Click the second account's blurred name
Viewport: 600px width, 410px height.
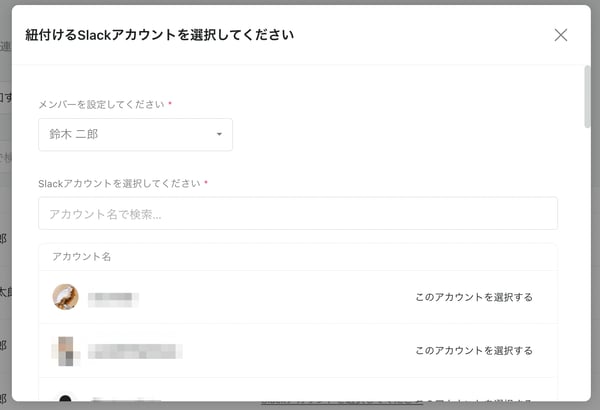pos(134,350)
